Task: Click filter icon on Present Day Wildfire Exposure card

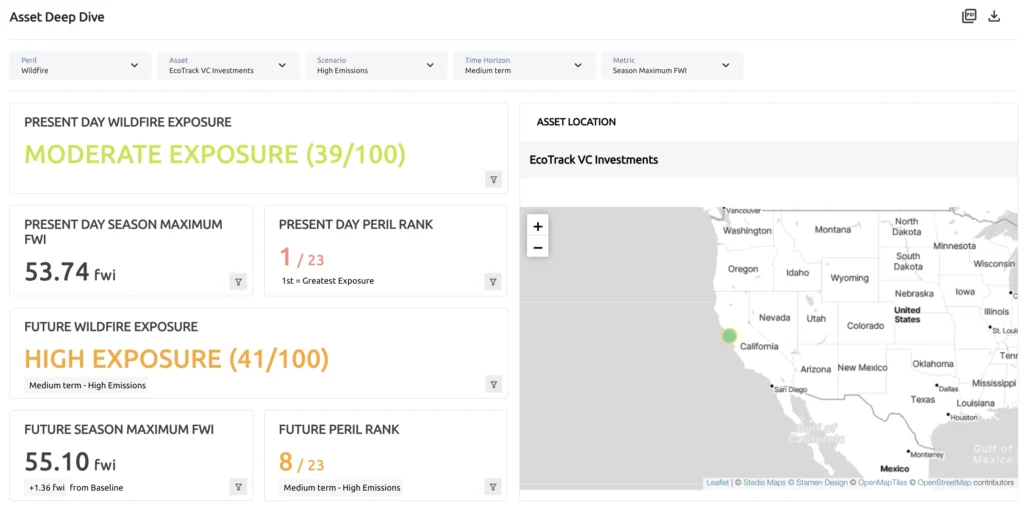Action: point(493,179)
